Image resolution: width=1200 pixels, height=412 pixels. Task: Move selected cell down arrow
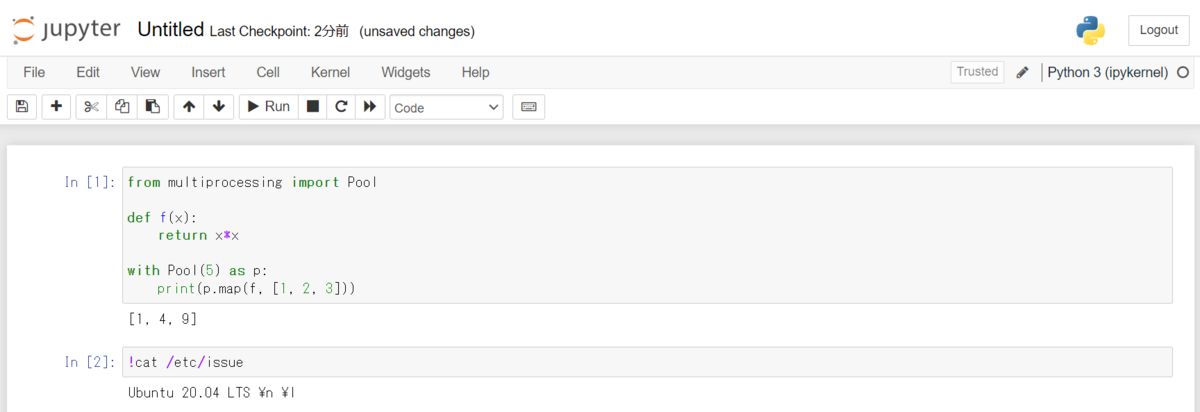click(x=218, y=107)
